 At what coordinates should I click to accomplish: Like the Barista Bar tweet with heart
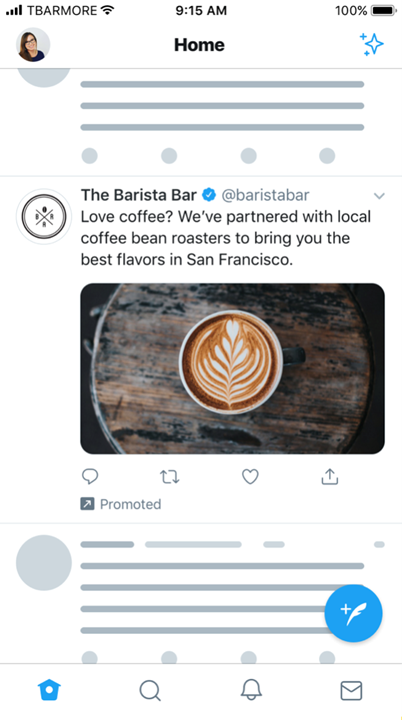[250, 477]
